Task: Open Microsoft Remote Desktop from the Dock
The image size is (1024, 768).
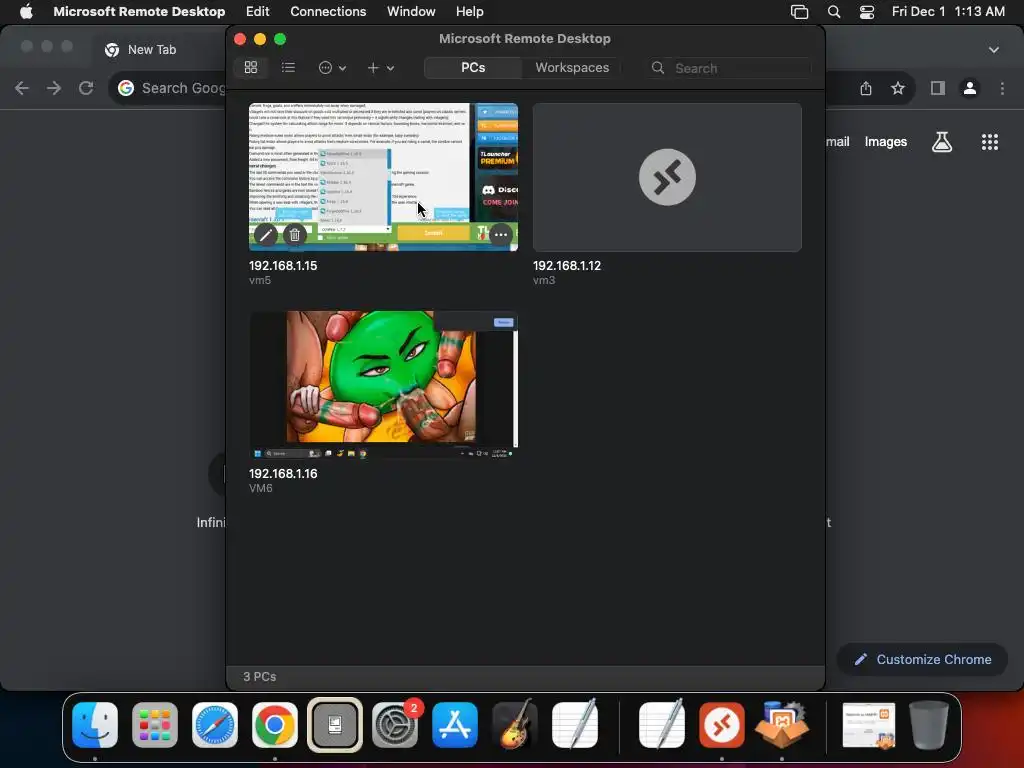Action: click(x=722, y=725)
